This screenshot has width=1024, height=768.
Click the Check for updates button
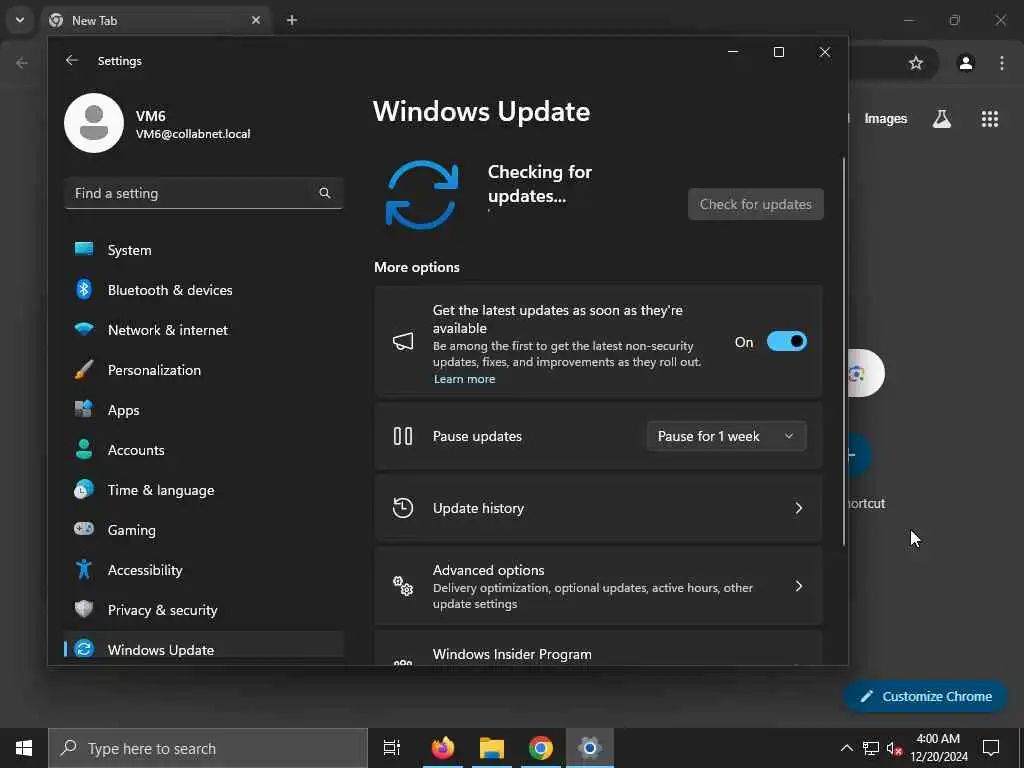756,204
